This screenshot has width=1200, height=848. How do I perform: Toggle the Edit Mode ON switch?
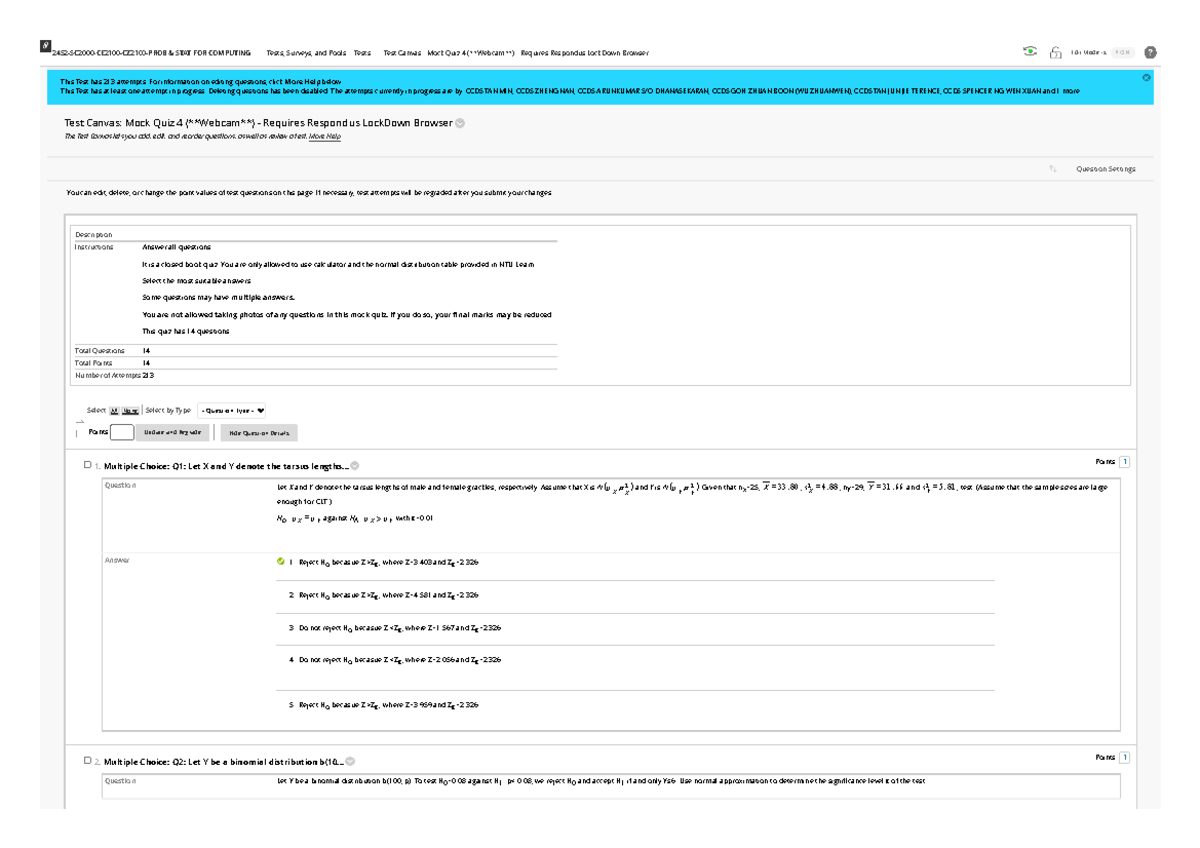tap(1123, 53)
